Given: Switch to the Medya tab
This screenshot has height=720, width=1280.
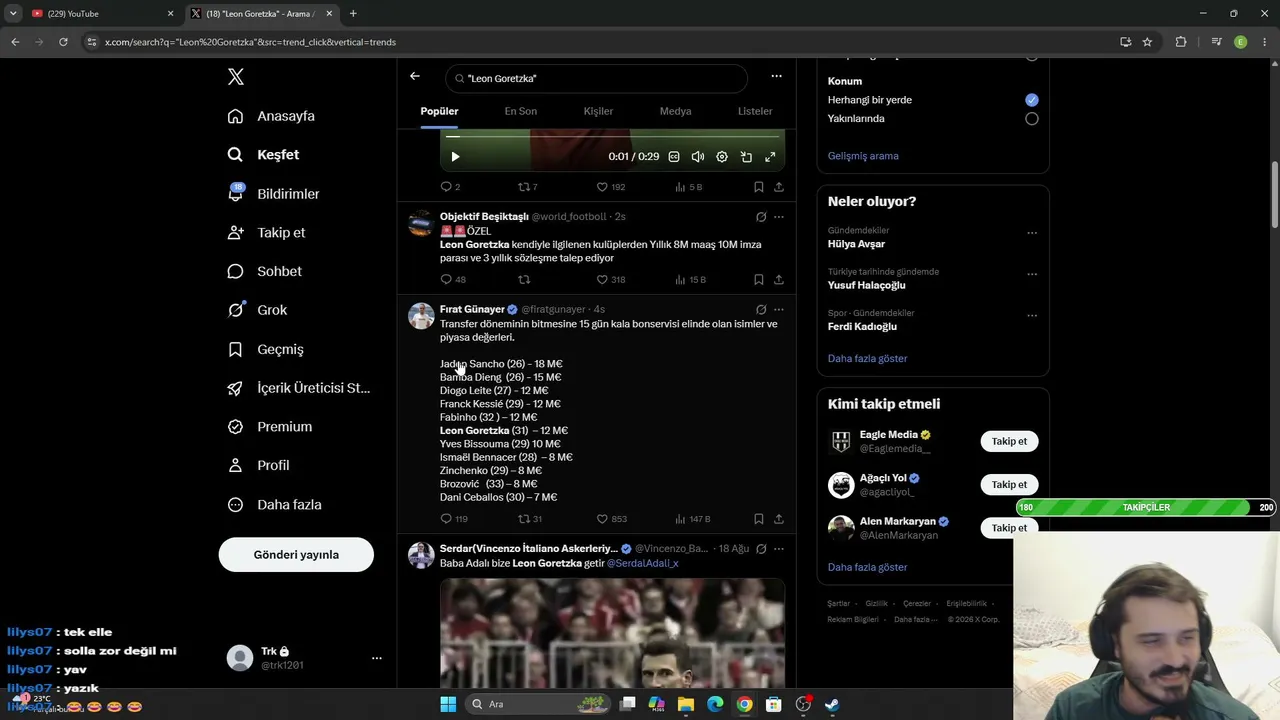Looking at the screenshot, I should [675, 111].
